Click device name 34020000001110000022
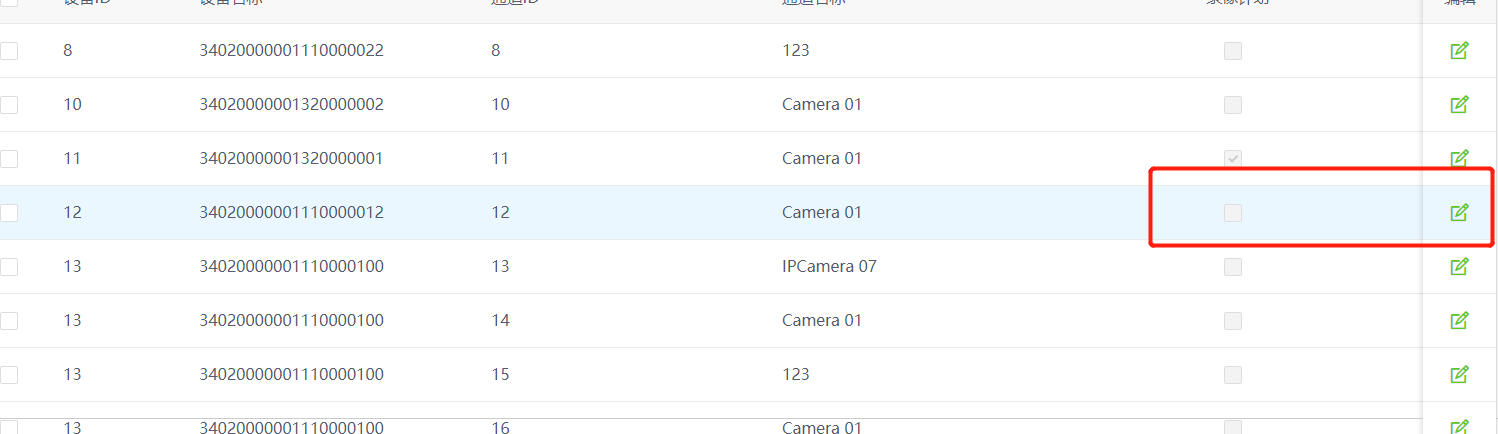The width and height of the screenshot is (1498, 434). (x=291, y=51)
